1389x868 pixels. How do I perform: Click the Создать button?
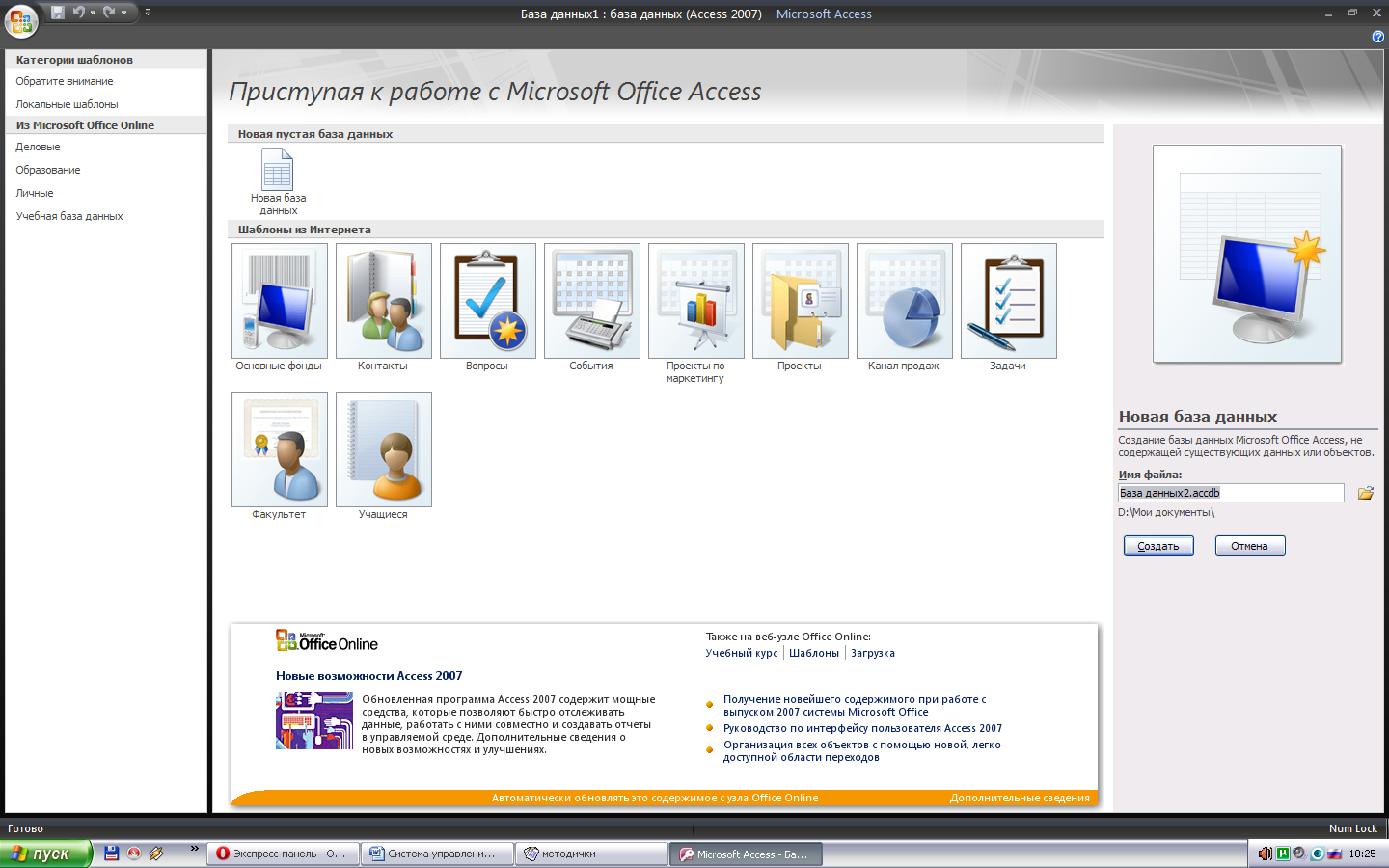(1158, 546)
